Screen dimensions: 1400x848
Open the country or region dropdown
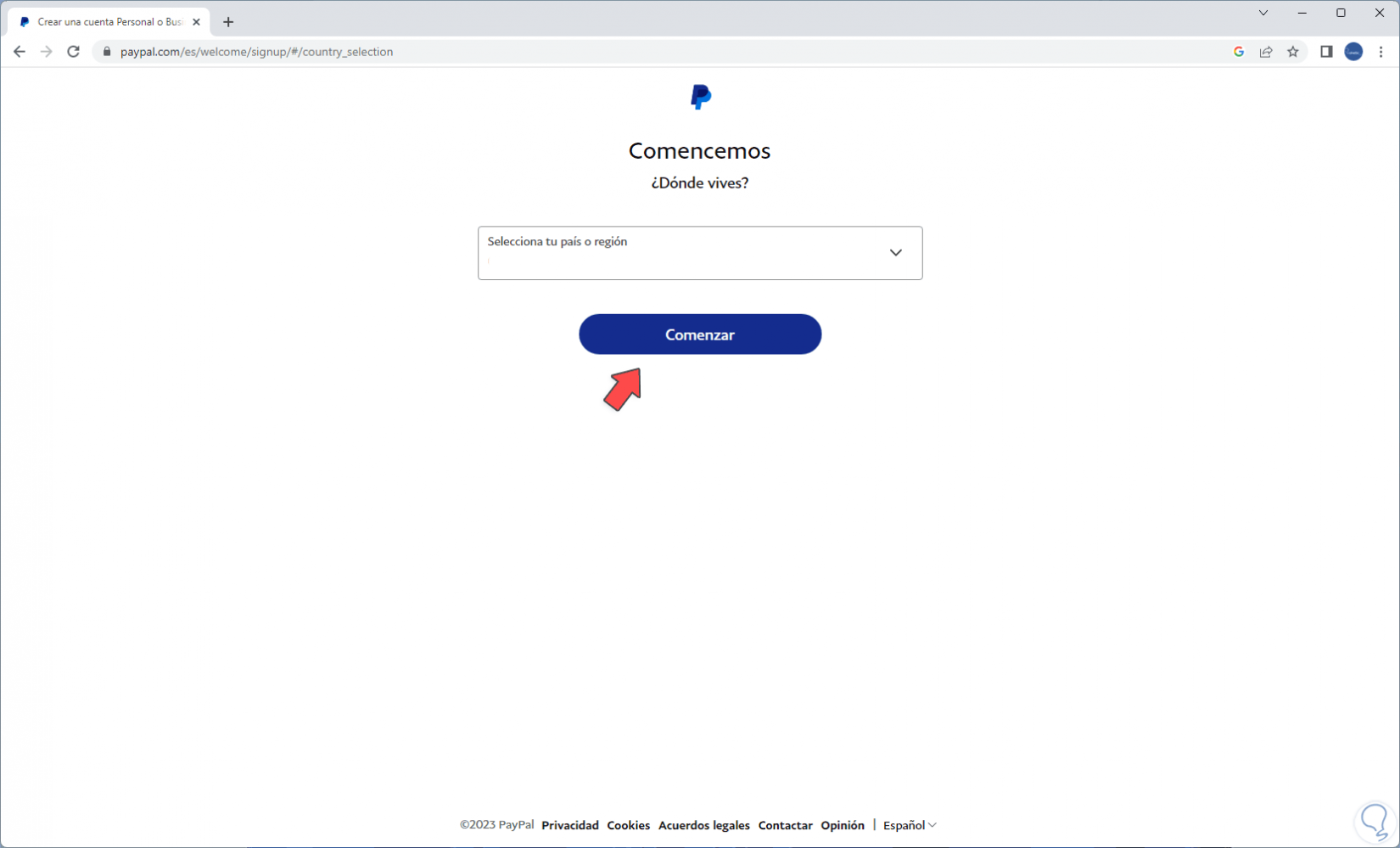700,253
